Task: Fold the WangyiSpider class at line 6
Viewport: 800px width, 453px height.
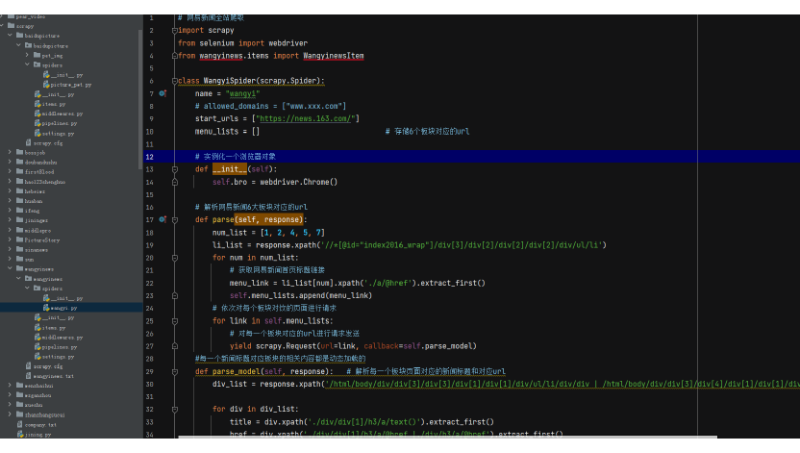Action: coord(173,80)
